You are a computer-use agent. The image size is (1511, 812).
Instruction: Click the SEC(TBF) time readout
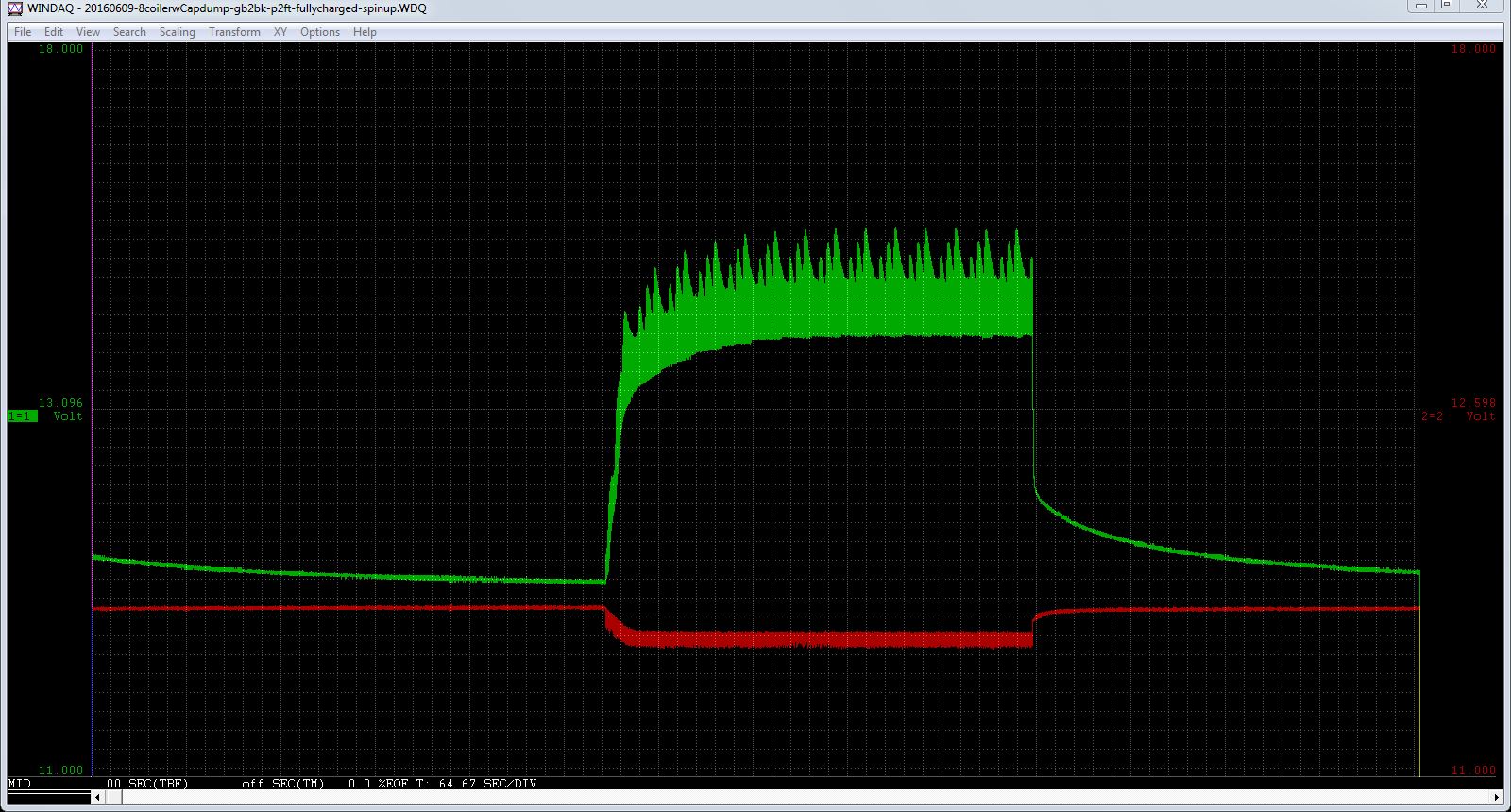click(146, 784)
